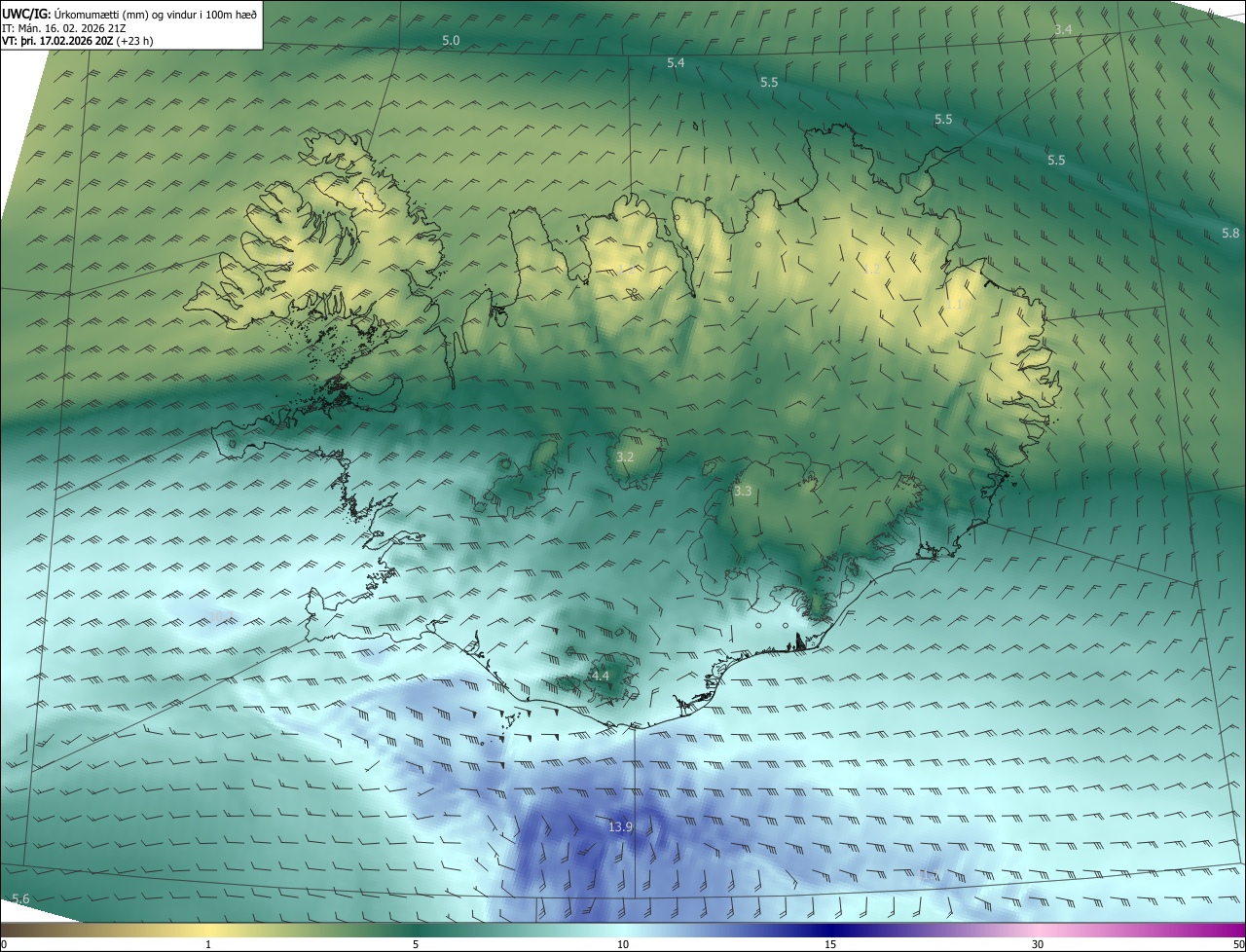Click the colour scale tick label 0
Screen dimensions: 1246x952
4,944
